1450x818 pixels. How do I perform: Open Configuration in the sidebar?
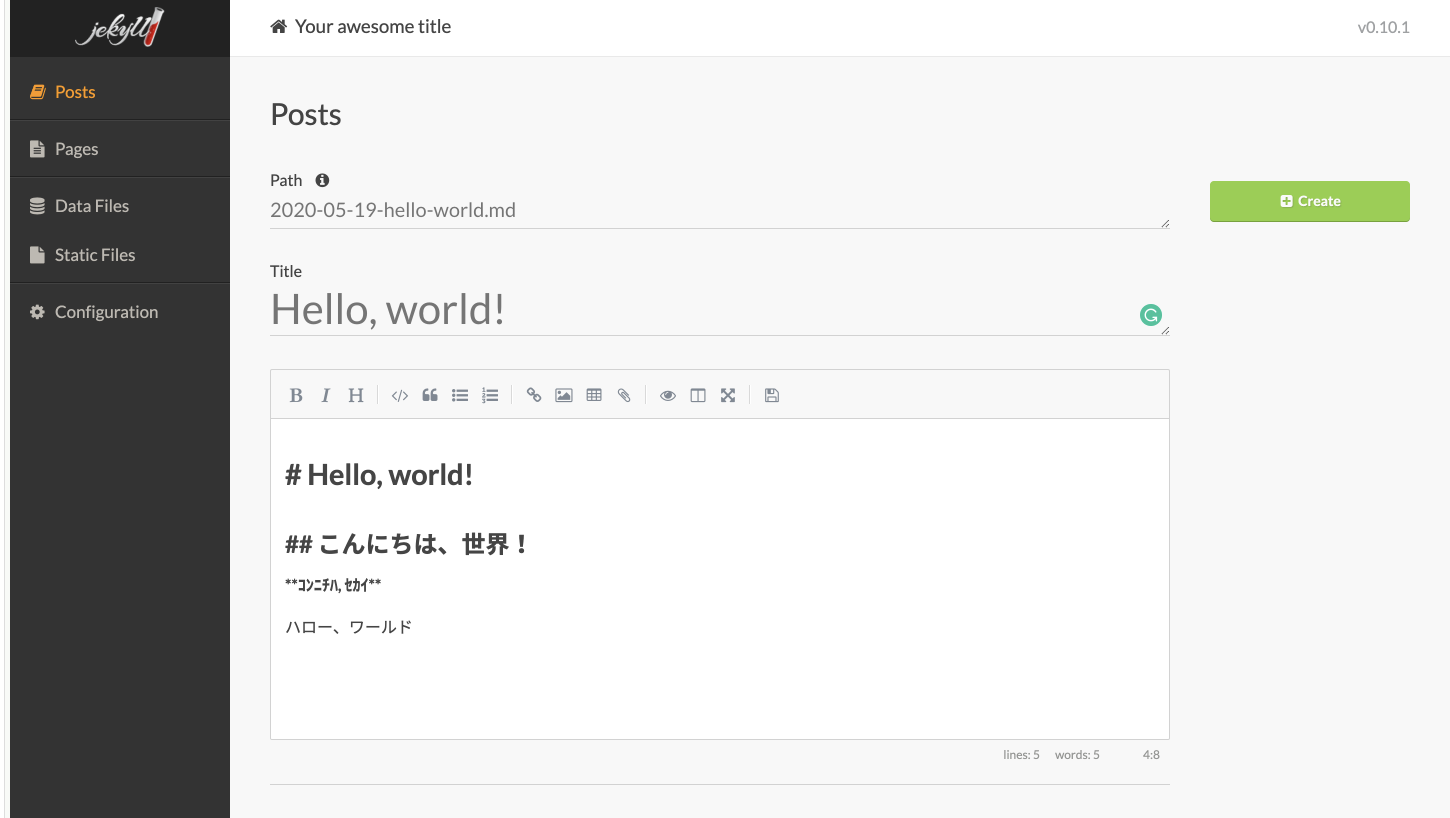pos(120,312)
